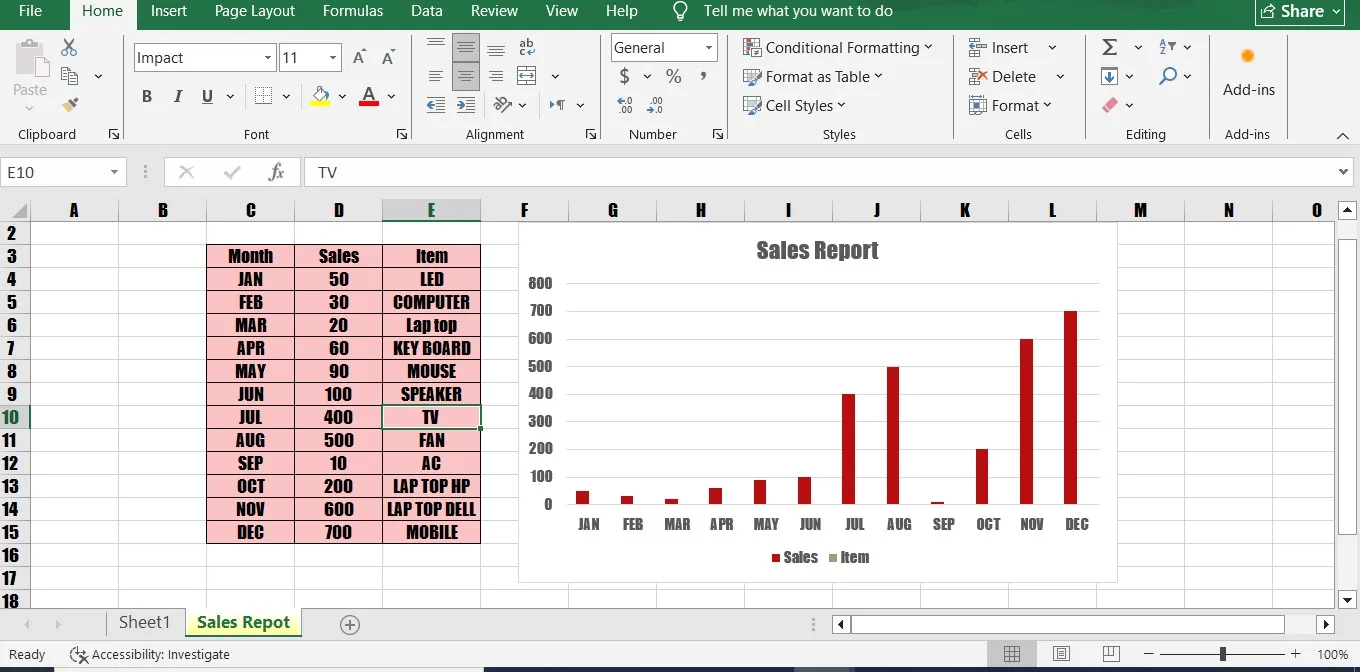
Task: Toggle Center horizontal alignment
Action: (x=465, y=76)
